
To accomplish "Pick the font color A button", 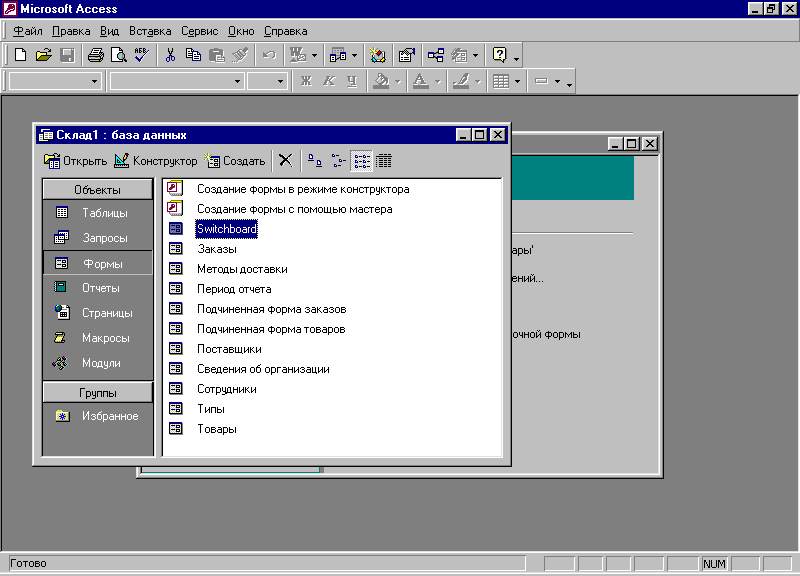I will click(x=420, y=81).
